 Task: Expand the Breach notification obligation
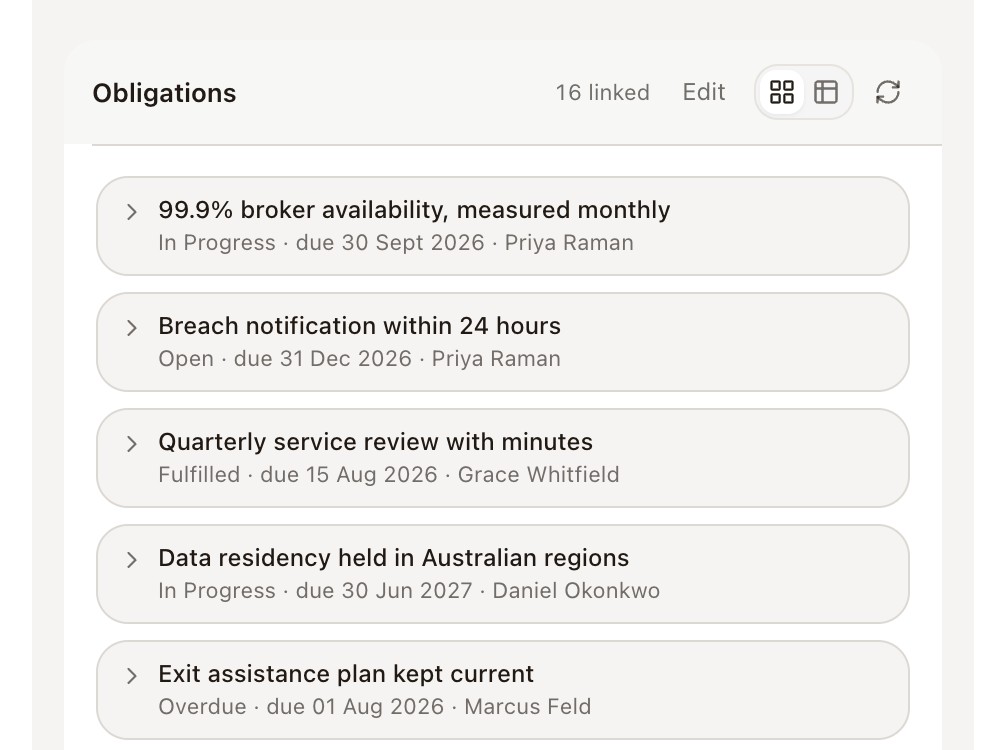point(132,328)
